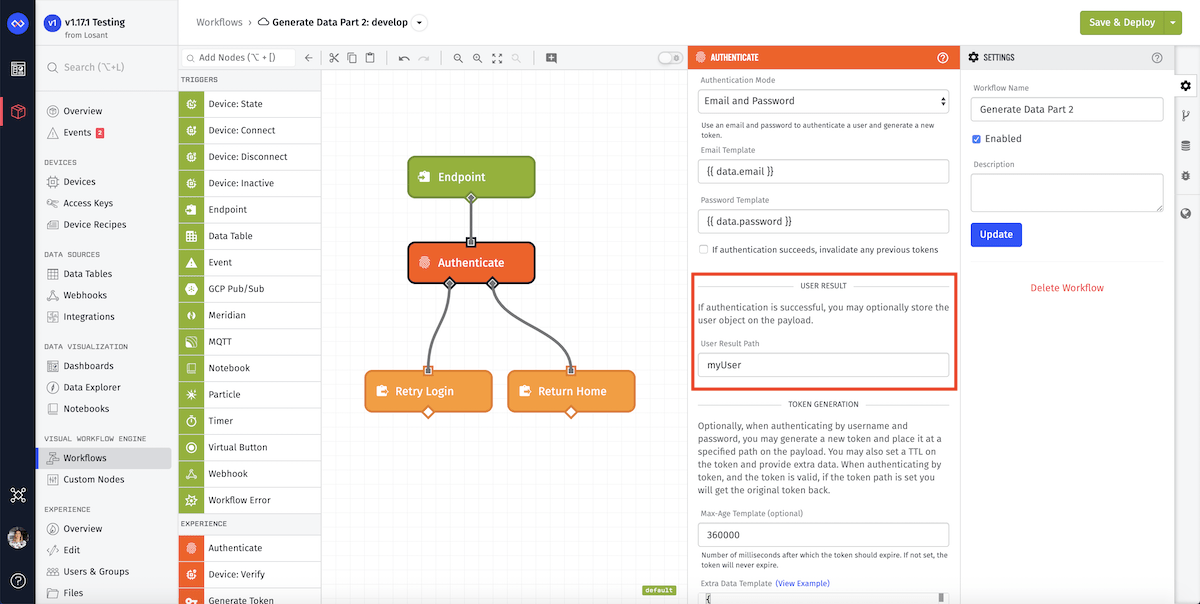This screenshot has height=604, width=1200.
Task: Click the sidebar Search field
Action: pyautogui.click(x=105, y=67)
